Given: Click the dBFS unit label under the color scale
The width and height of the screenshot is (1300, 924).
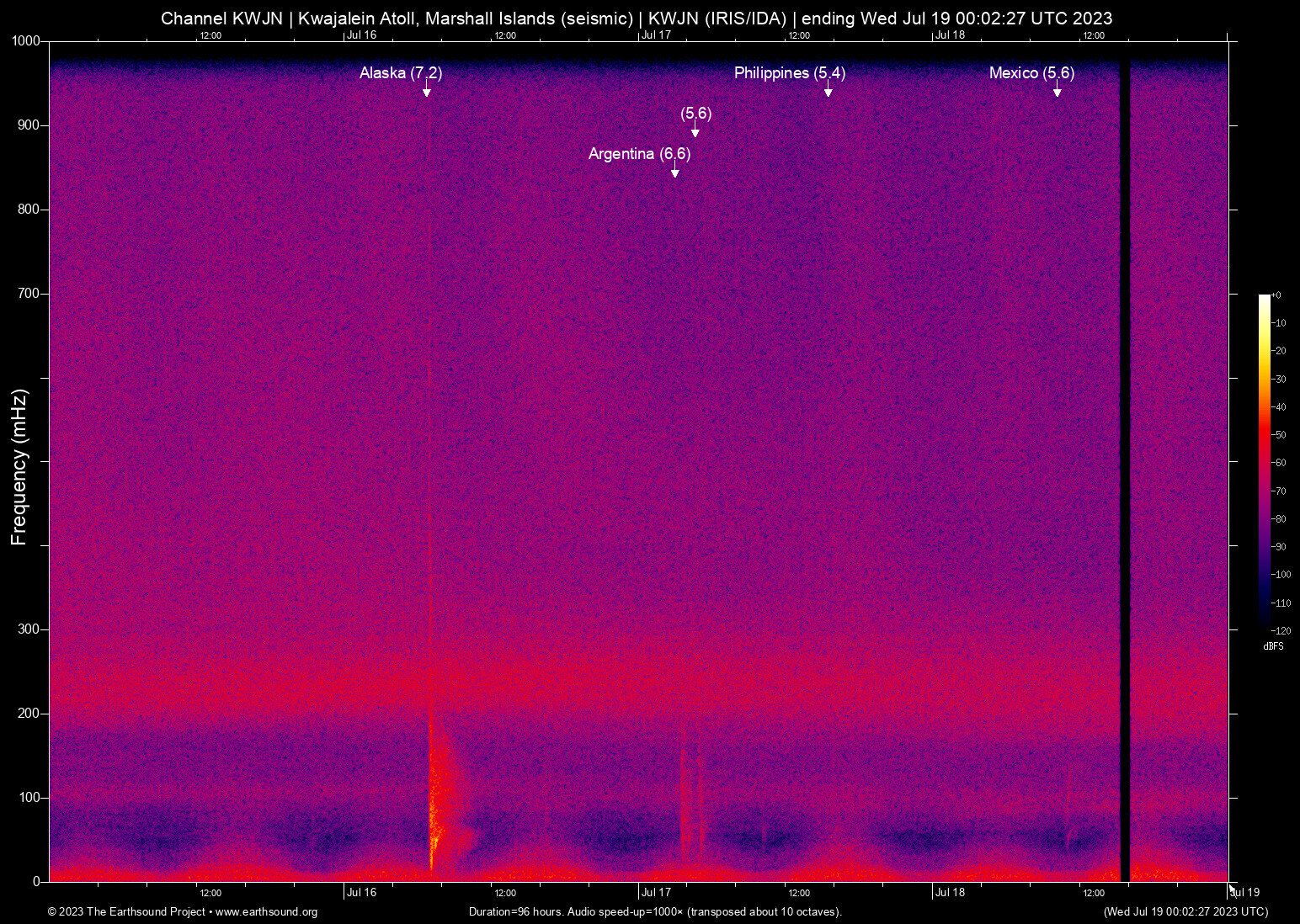Looking at the screenshot, I should click(x=1274, y=647).
